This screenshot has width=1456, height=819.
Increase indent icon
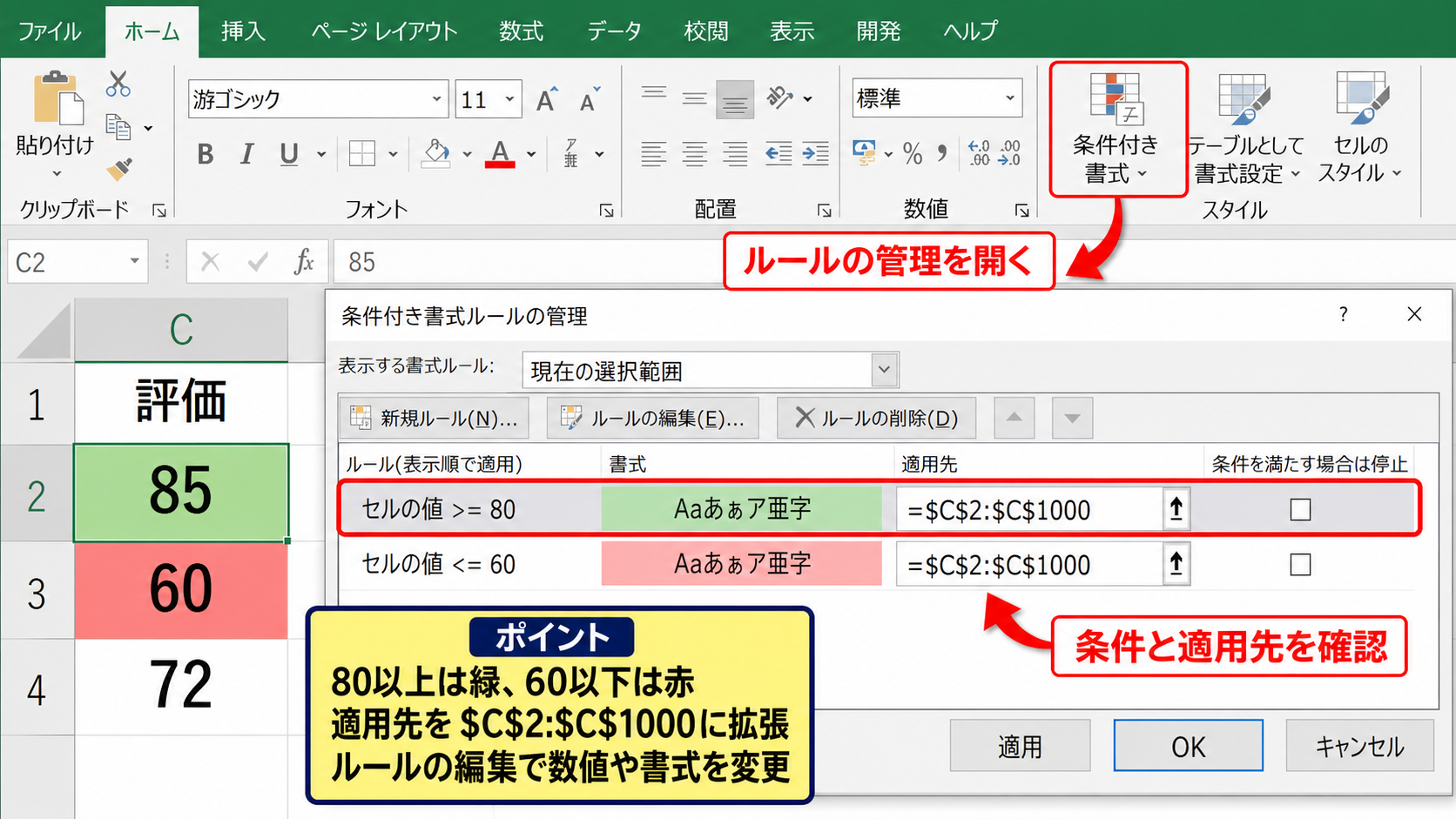tap(815, 154)
